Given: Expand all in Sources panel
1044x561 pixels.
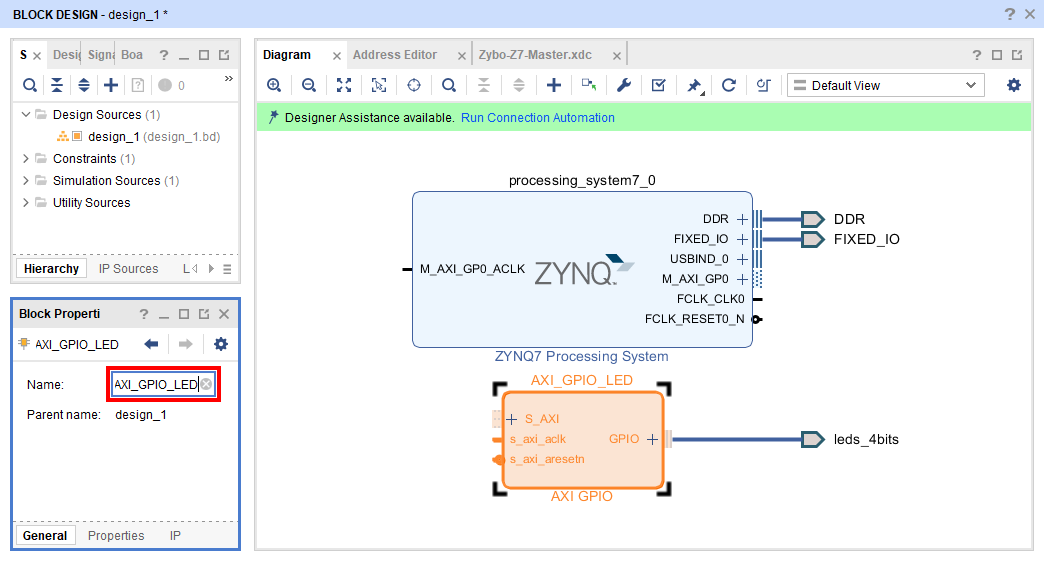Looking at the screenshot, I should [84, 85].
